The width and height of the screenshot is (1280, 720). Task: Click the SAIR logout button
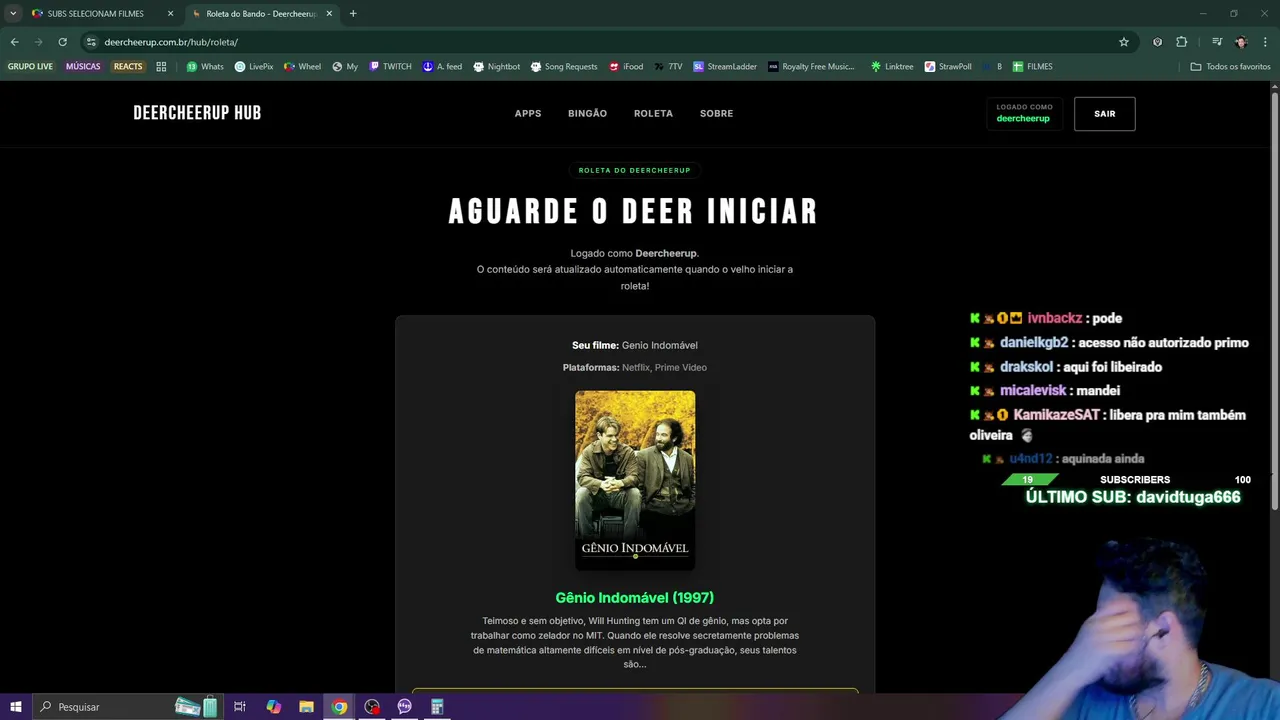point(1104,114)
